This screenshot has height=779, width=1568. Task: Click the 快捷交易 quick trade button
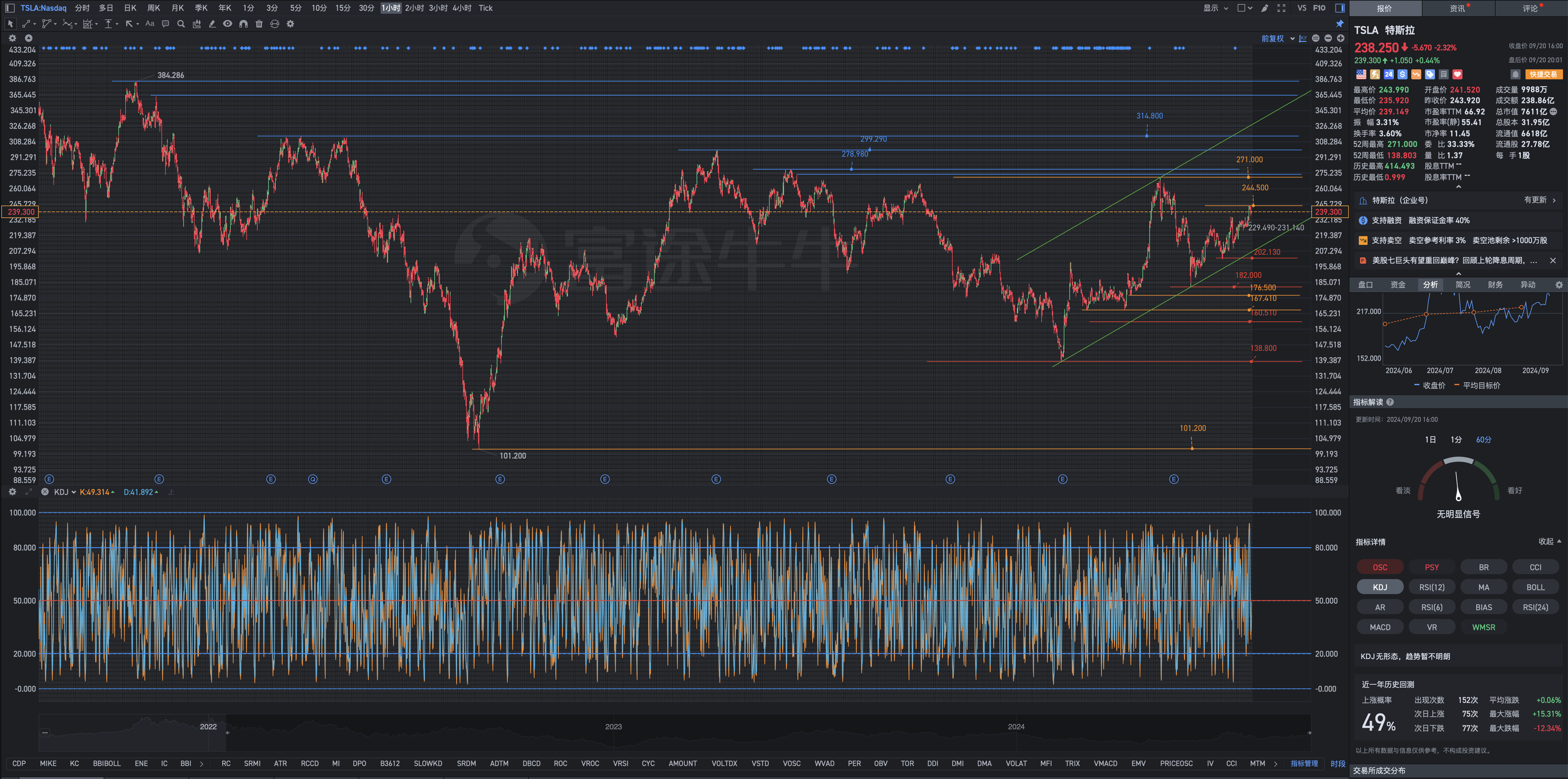click(1544, 74)
